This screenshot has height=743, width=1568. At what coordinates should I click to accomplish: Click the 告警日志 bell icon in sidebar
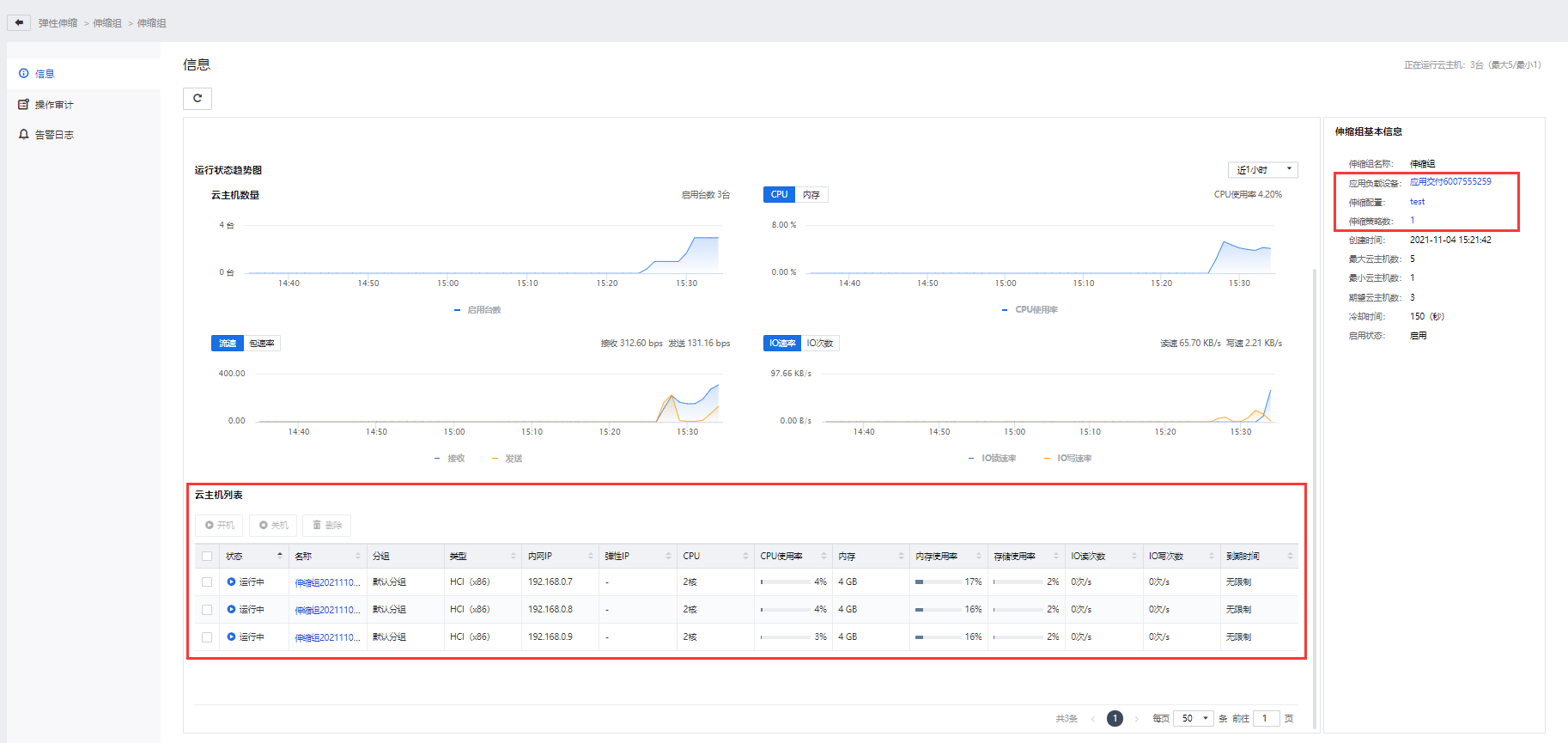point(24,135)
